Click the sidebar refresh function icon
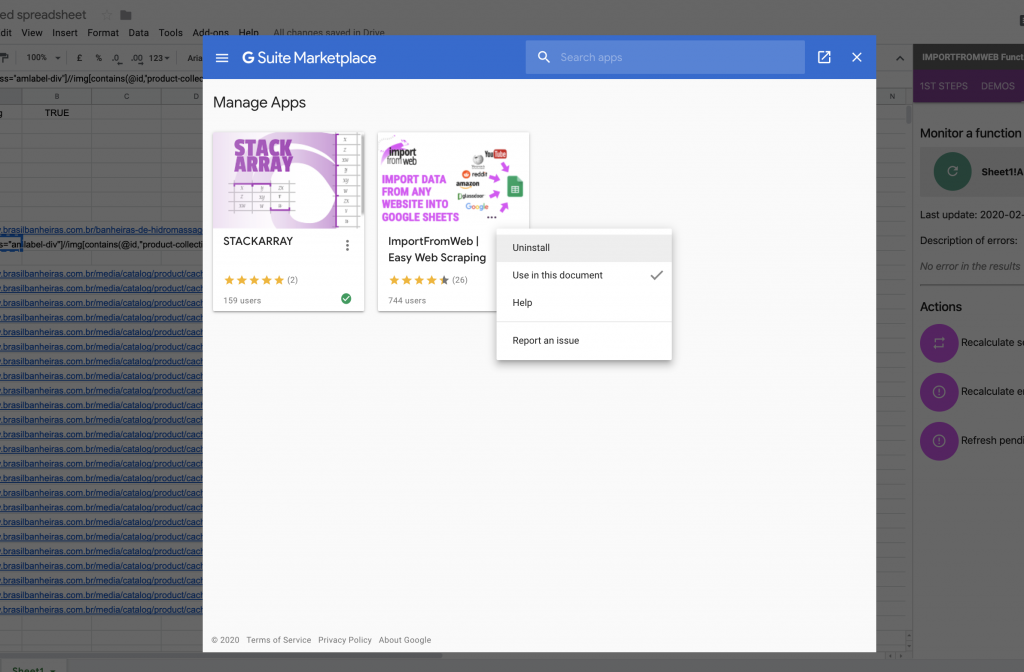This screenshot has height=672, width=1024. 951,172
